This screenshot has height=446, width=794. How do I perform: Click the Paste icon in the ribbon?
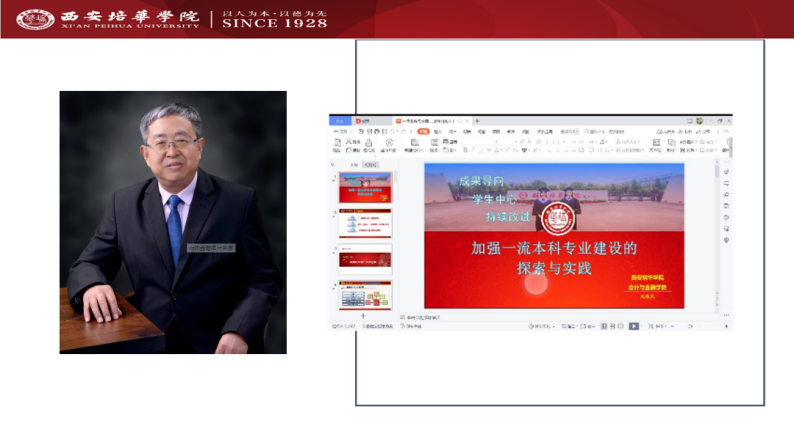[x=339, y=144]
